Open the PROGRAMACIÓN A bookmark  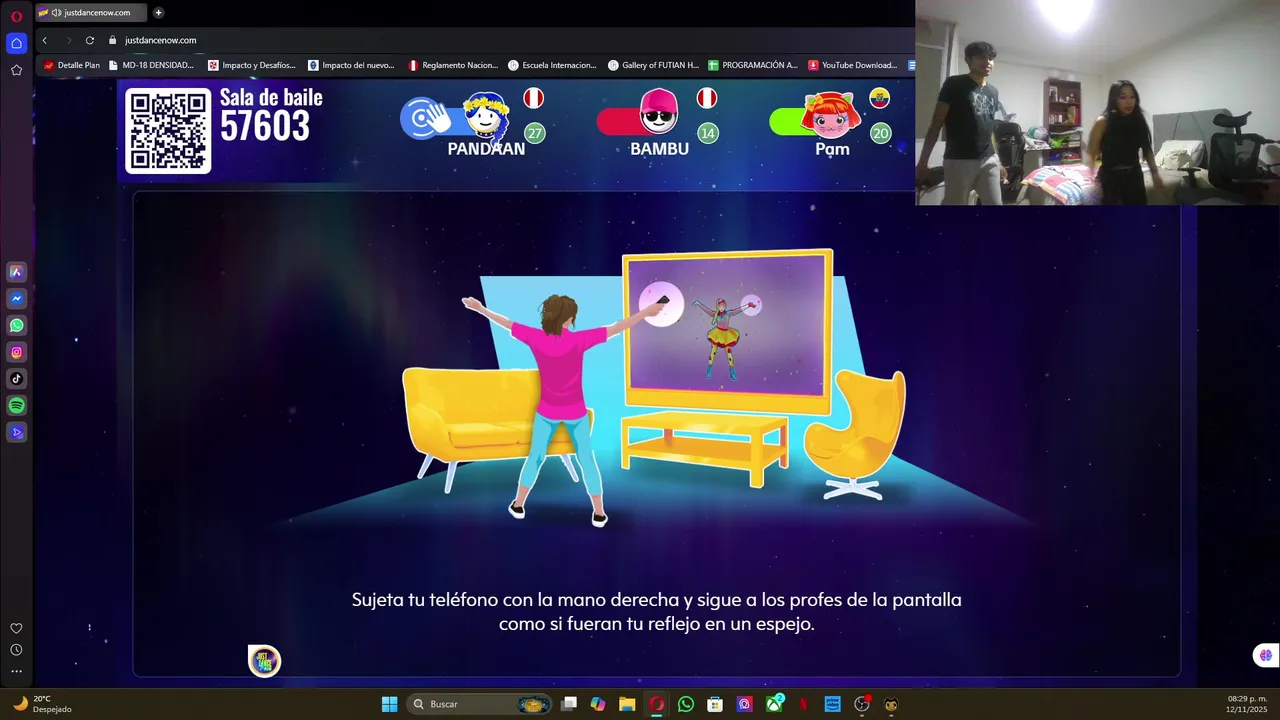pos(753,65)
